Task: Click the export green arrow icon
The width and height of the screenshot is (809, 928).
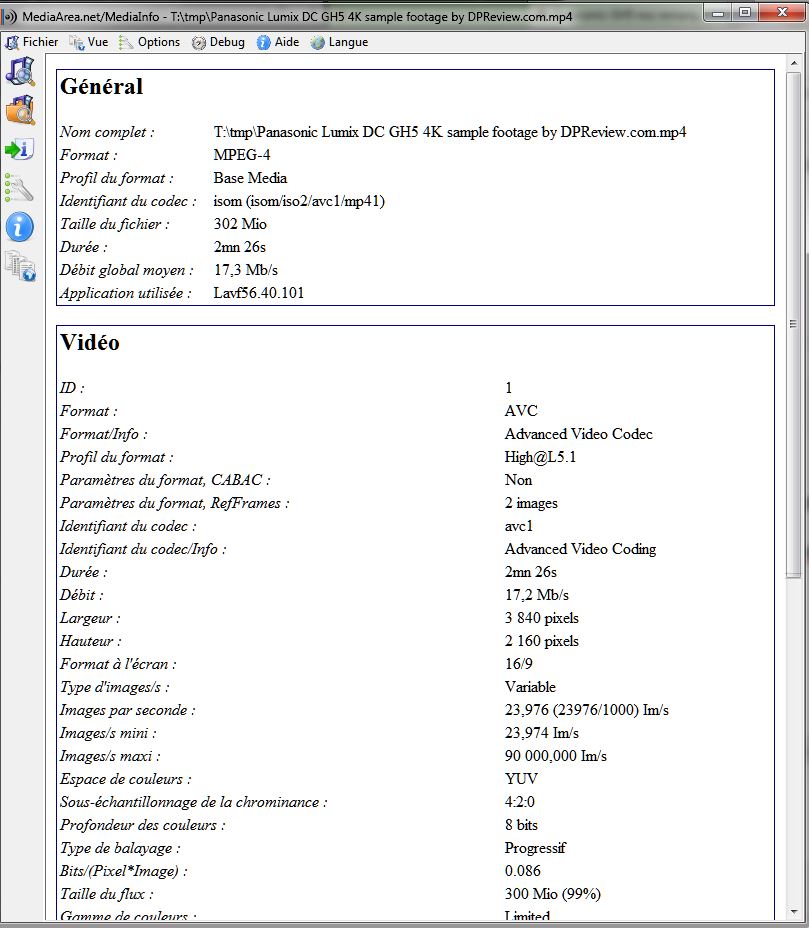Action: [x=21, y=149]
